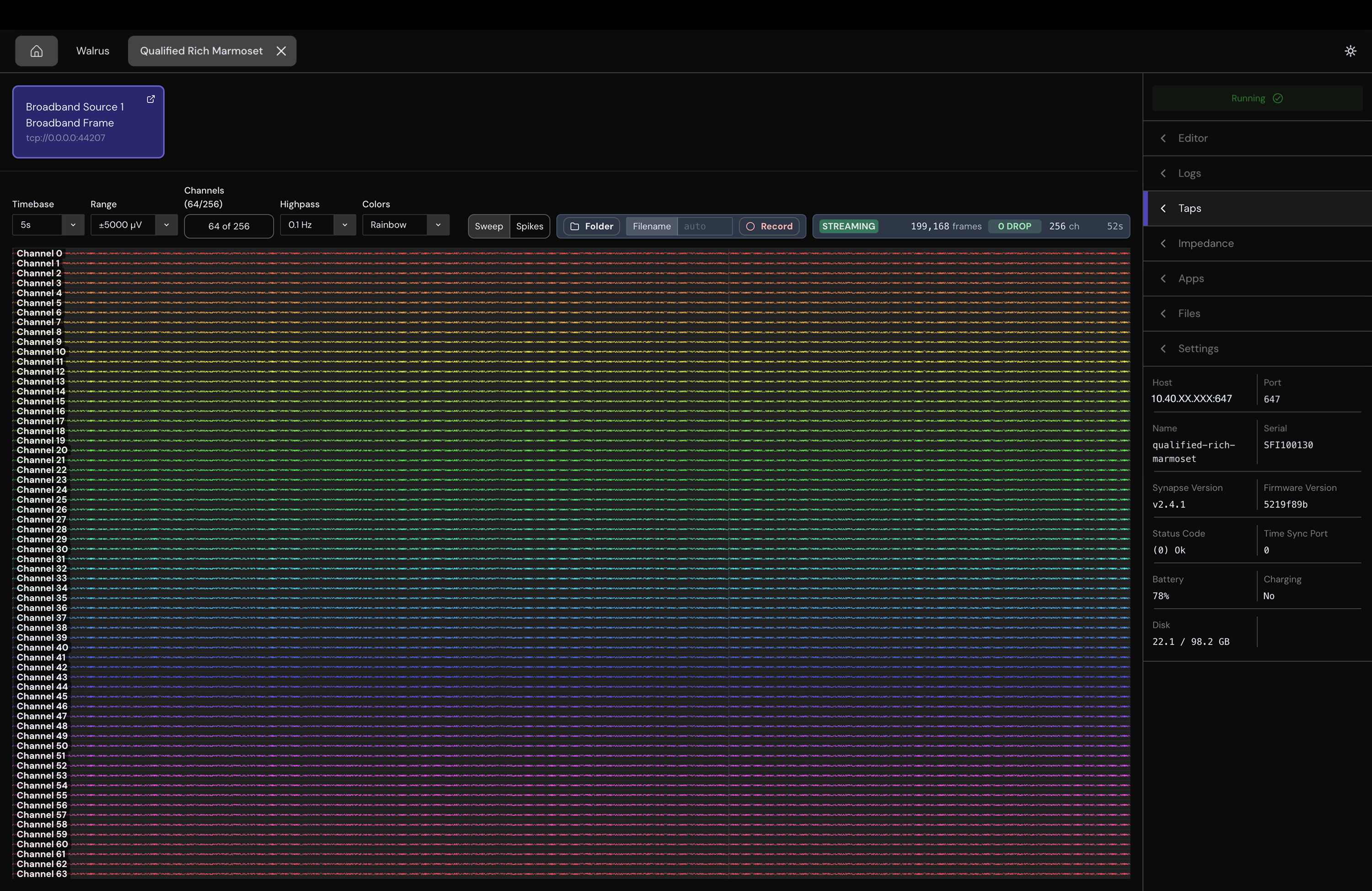1372x891 pixels.
Task: Select the Channel 10 trace label
Action: pos(41,352)
